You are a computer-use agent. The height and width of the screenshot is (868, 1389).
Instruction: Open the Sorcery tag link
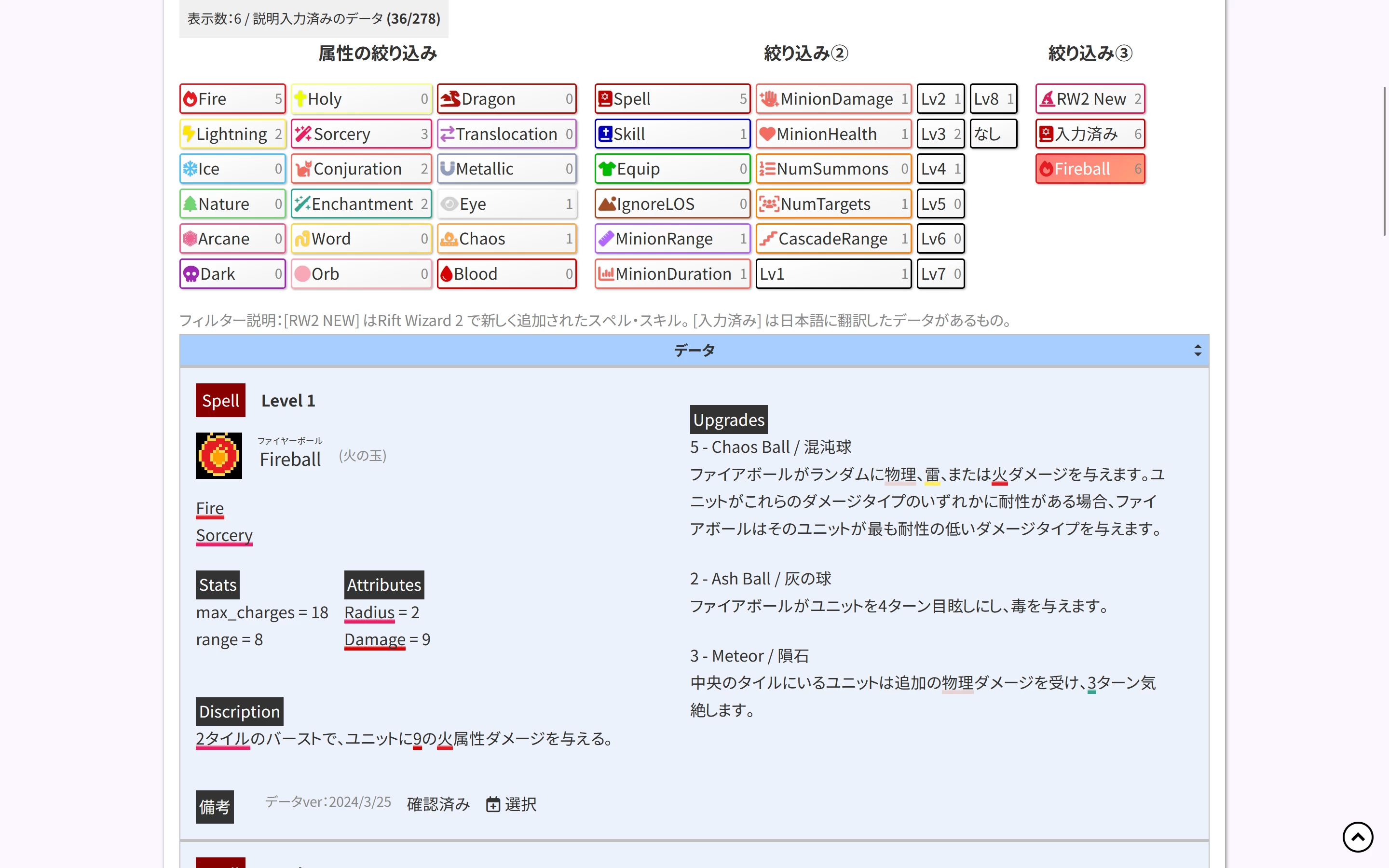tap(224, 535)
